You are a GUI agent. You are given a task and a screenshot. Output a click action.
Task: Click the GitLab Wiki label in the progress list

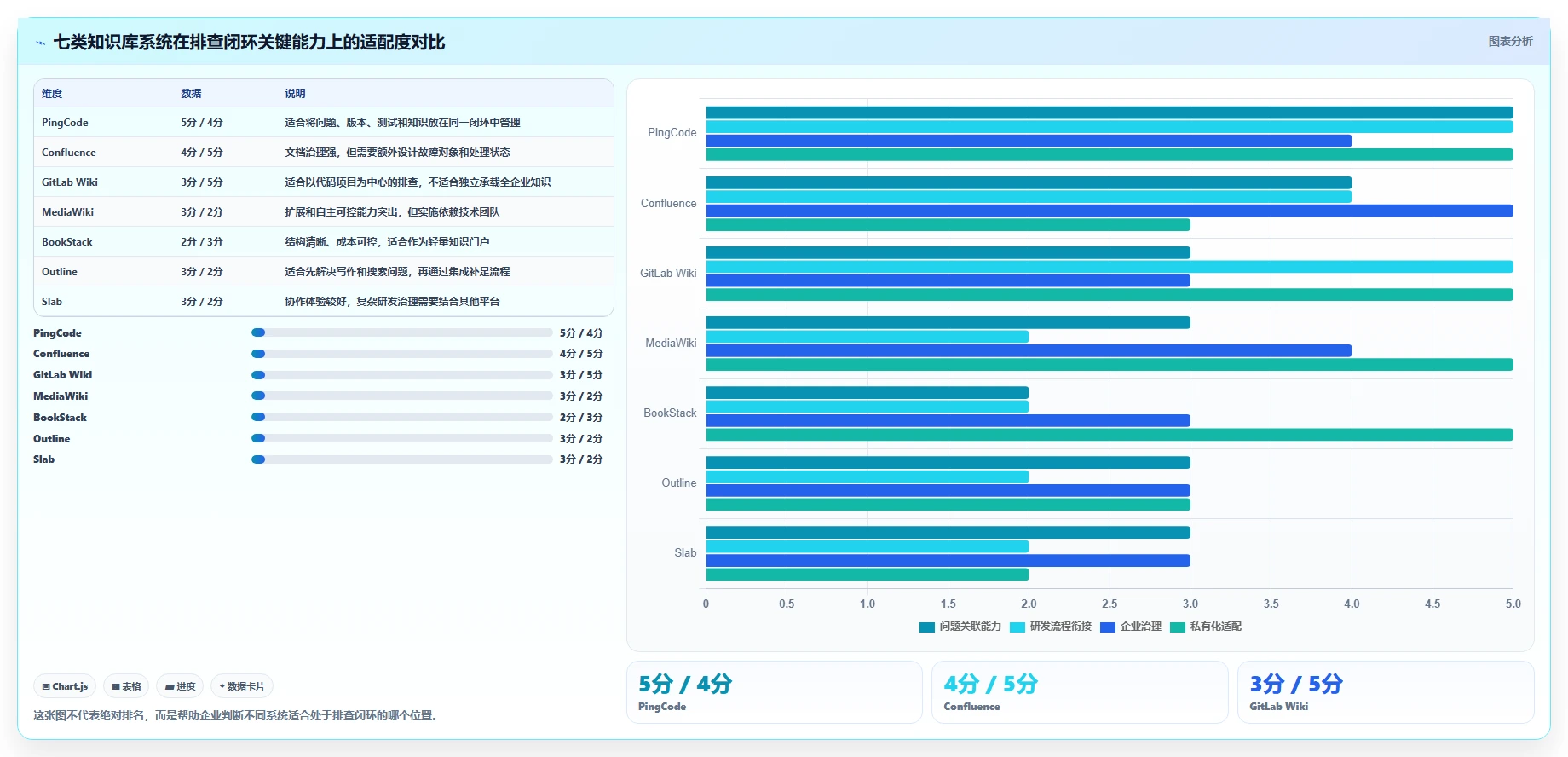pos(62,375)
